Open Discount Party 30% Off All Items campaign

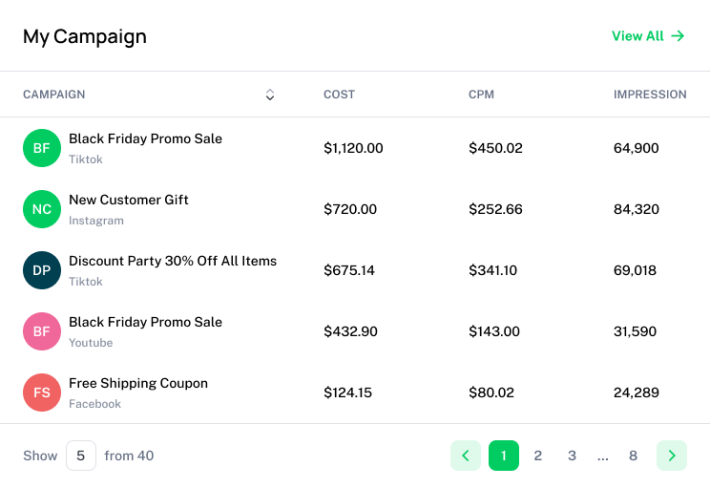point(172,261)
